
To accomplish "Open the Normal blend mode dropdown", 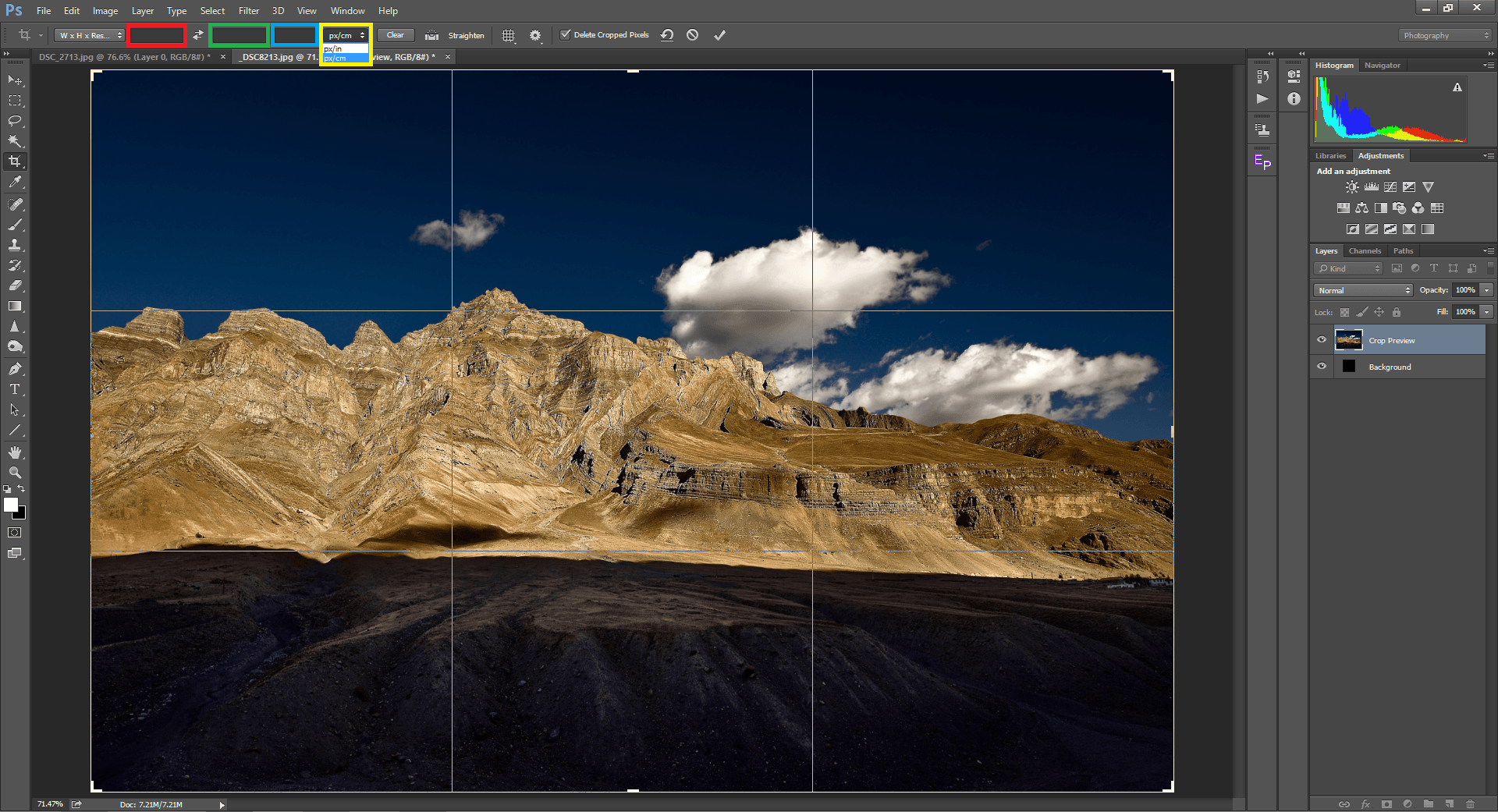I will (1364, 290).
